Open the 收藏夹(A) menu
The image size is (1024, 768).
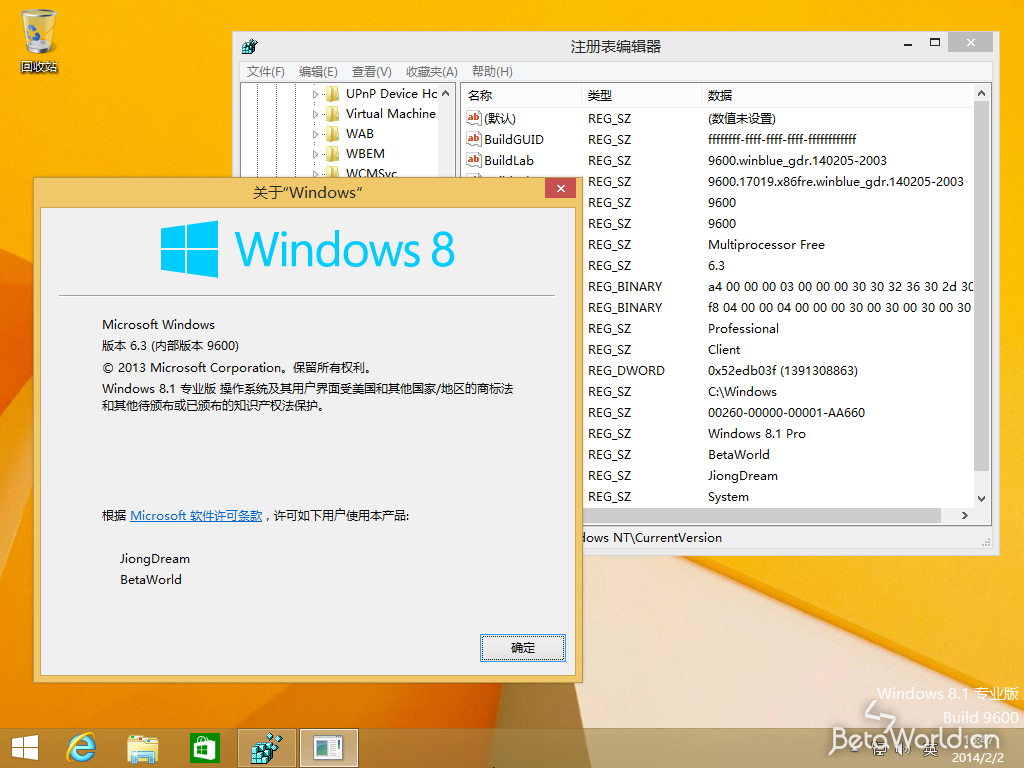pyautogui.click(x=431, y=72)
